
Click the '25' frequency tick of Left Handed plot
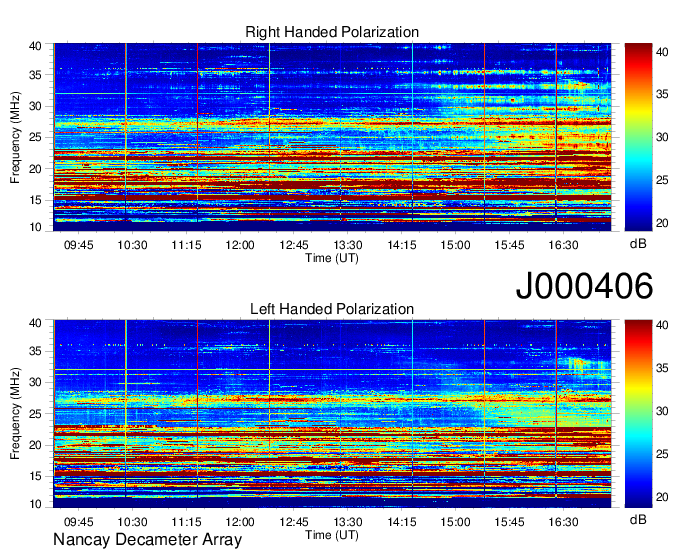point(35,414)
